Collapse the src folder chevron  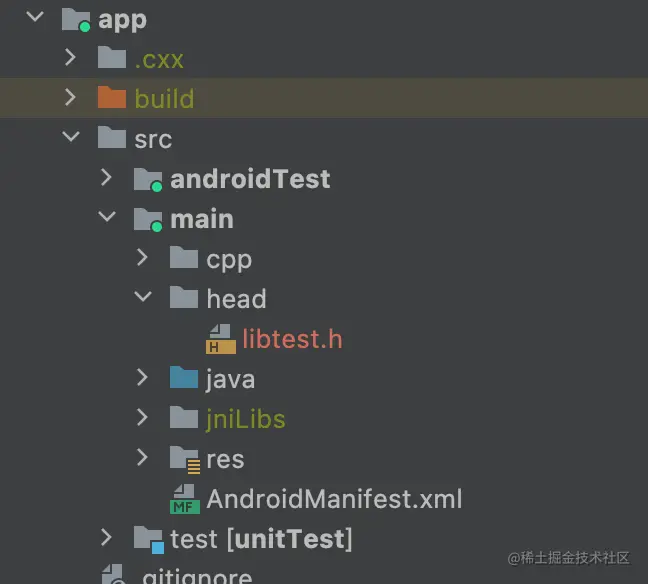[x=71, y=137]
